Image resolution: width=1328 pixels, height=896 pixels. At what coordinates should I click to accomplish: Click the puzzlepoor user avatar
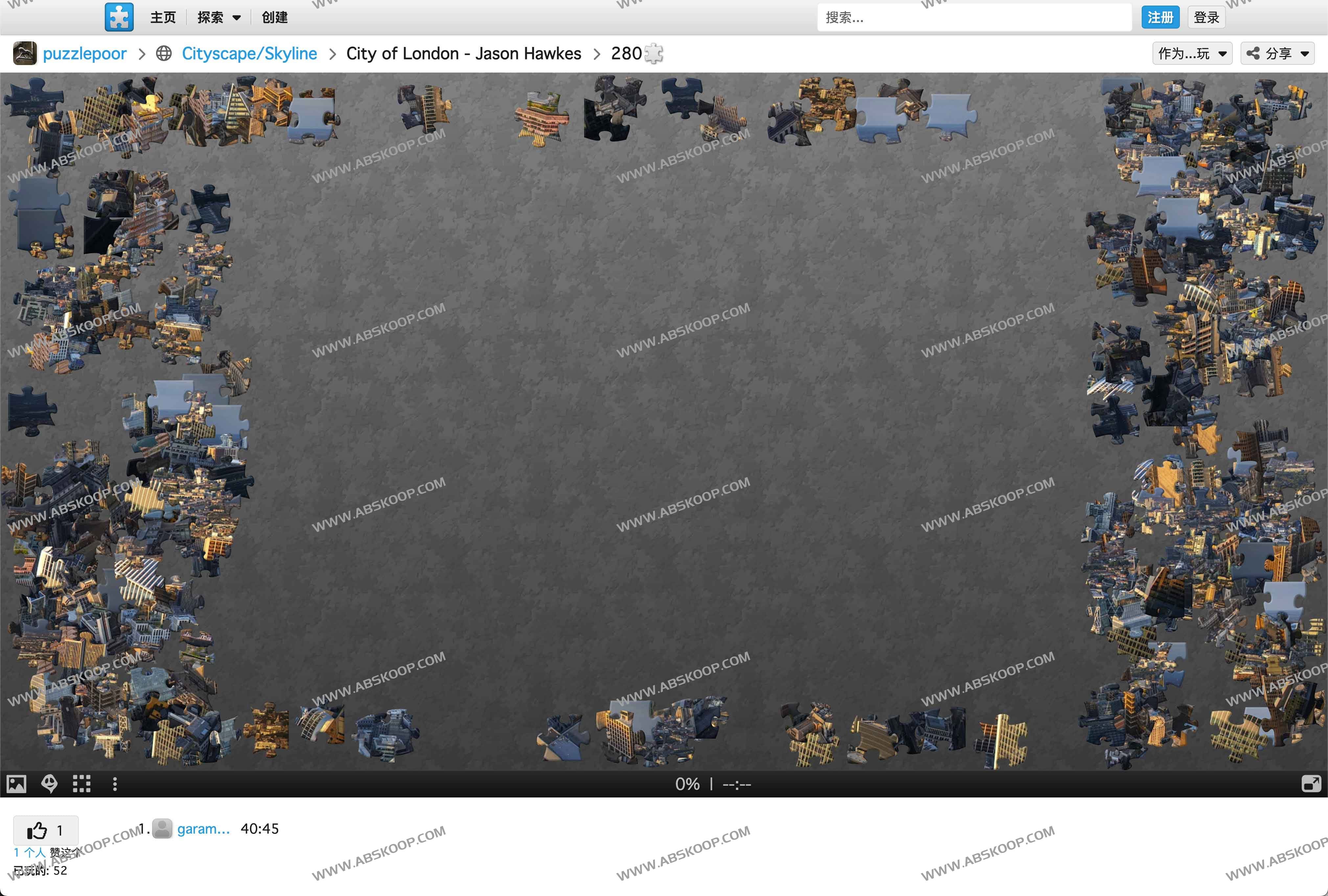pos(25,53)
